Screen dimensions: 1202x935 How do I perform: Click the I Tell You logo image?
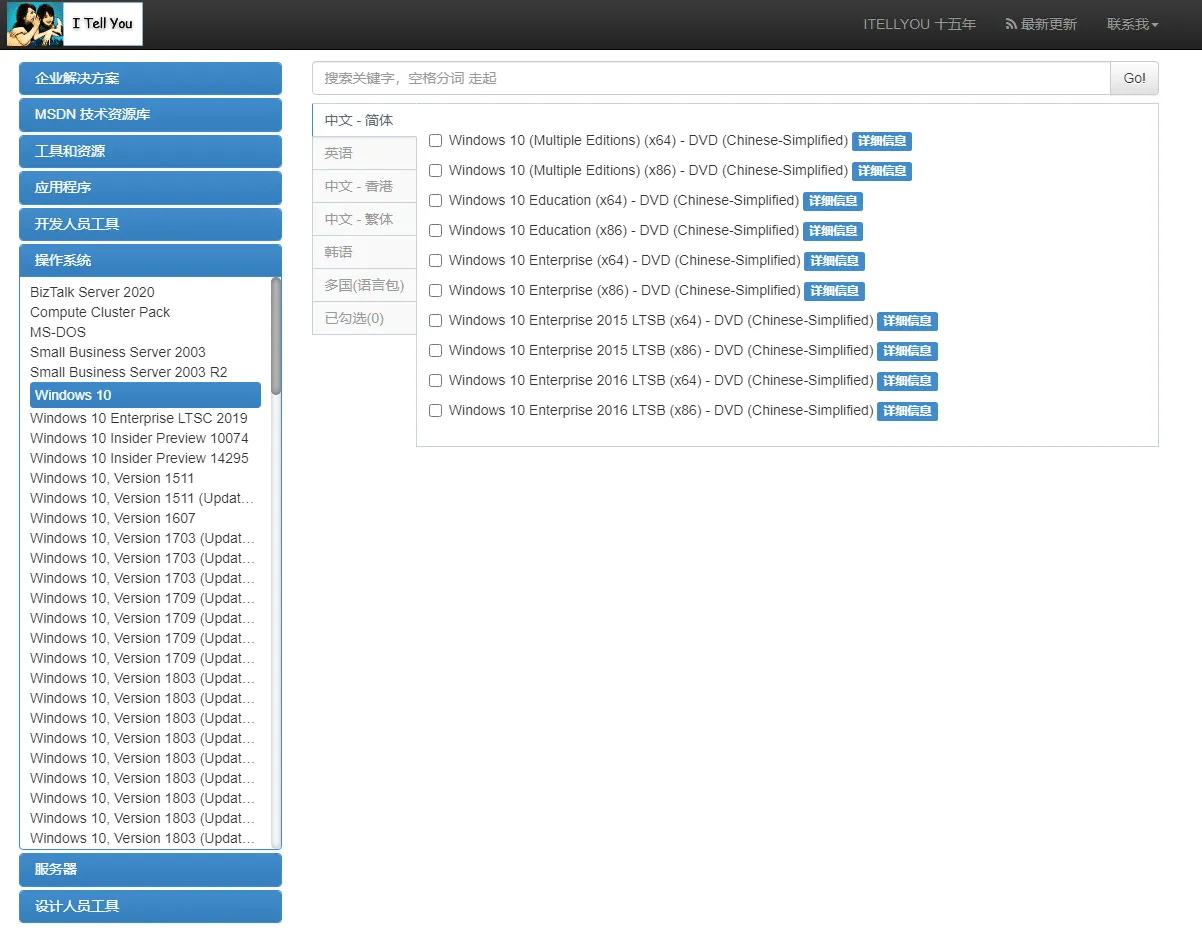coord(75,24)
